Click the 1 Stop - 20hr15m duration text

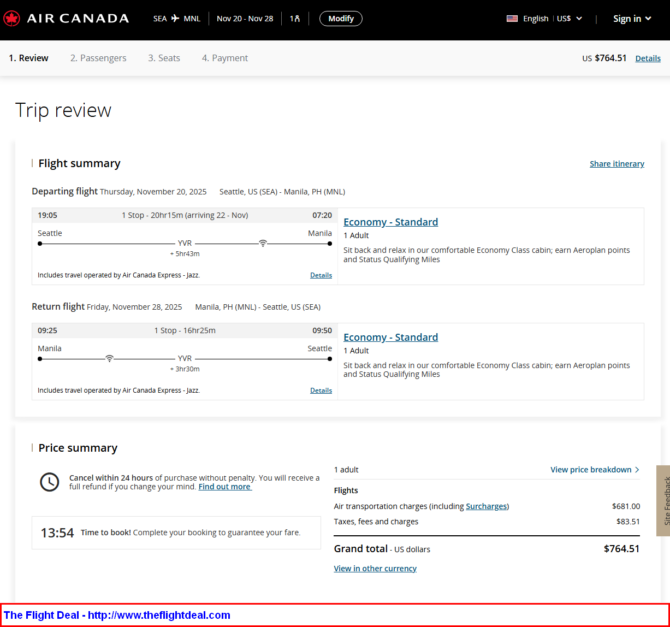(185, 215)
